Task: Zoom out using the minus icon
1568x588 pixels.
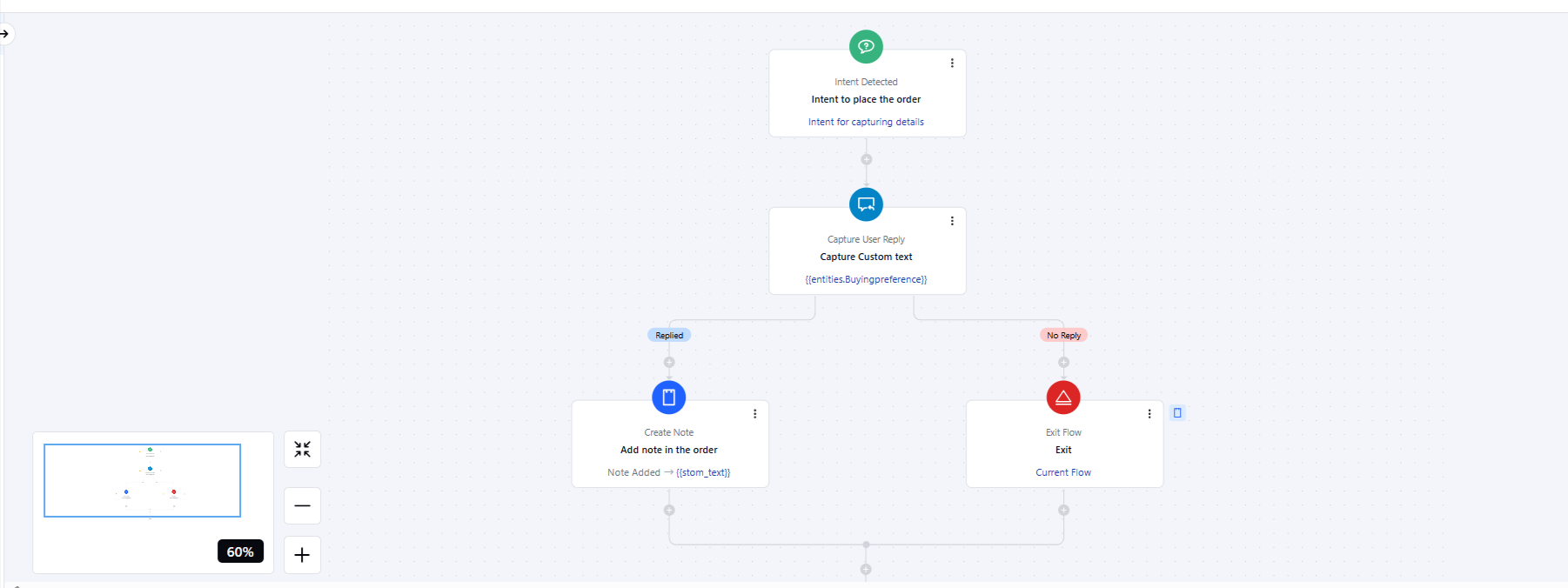Action: (302, 505)
